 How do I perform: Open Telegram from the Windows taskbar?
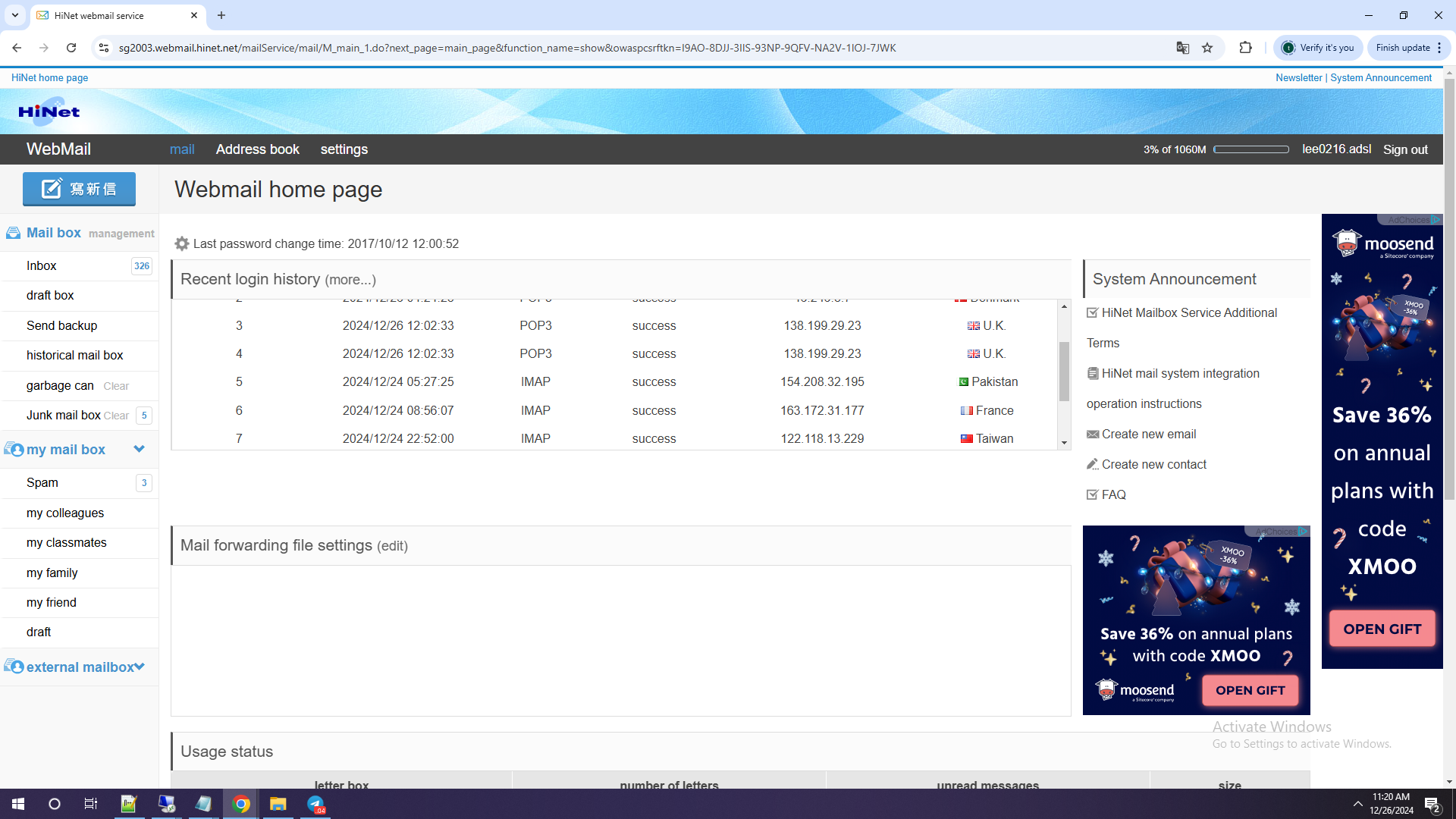(x=315, y=804)
